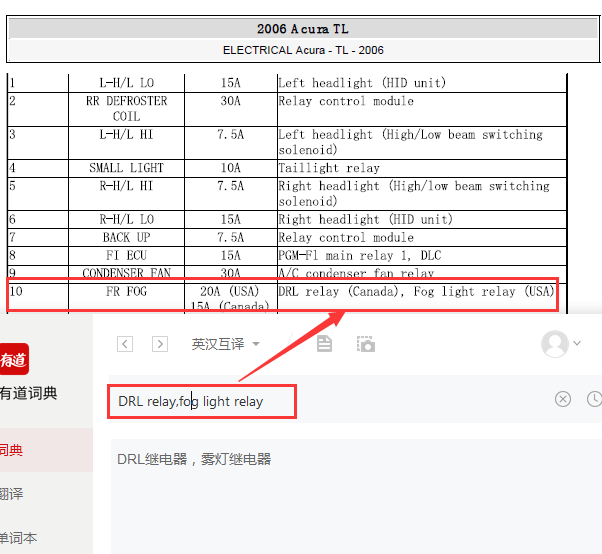Screen dimensions: 602x554
Task: Click the L-H/L HI cell
Action: point(126,142)
